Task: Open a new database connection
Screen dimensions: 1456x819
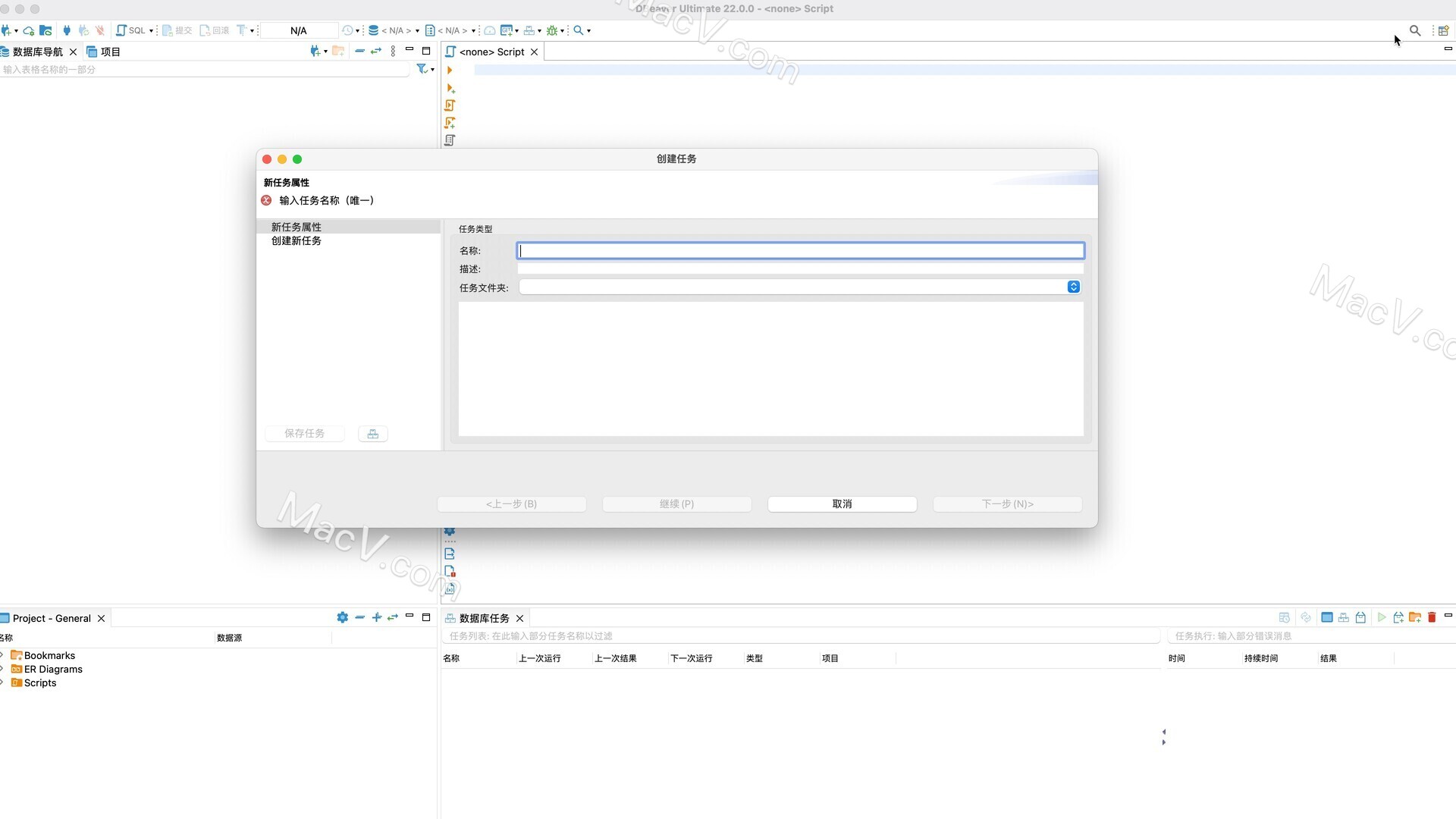Action: pos(6,30)
